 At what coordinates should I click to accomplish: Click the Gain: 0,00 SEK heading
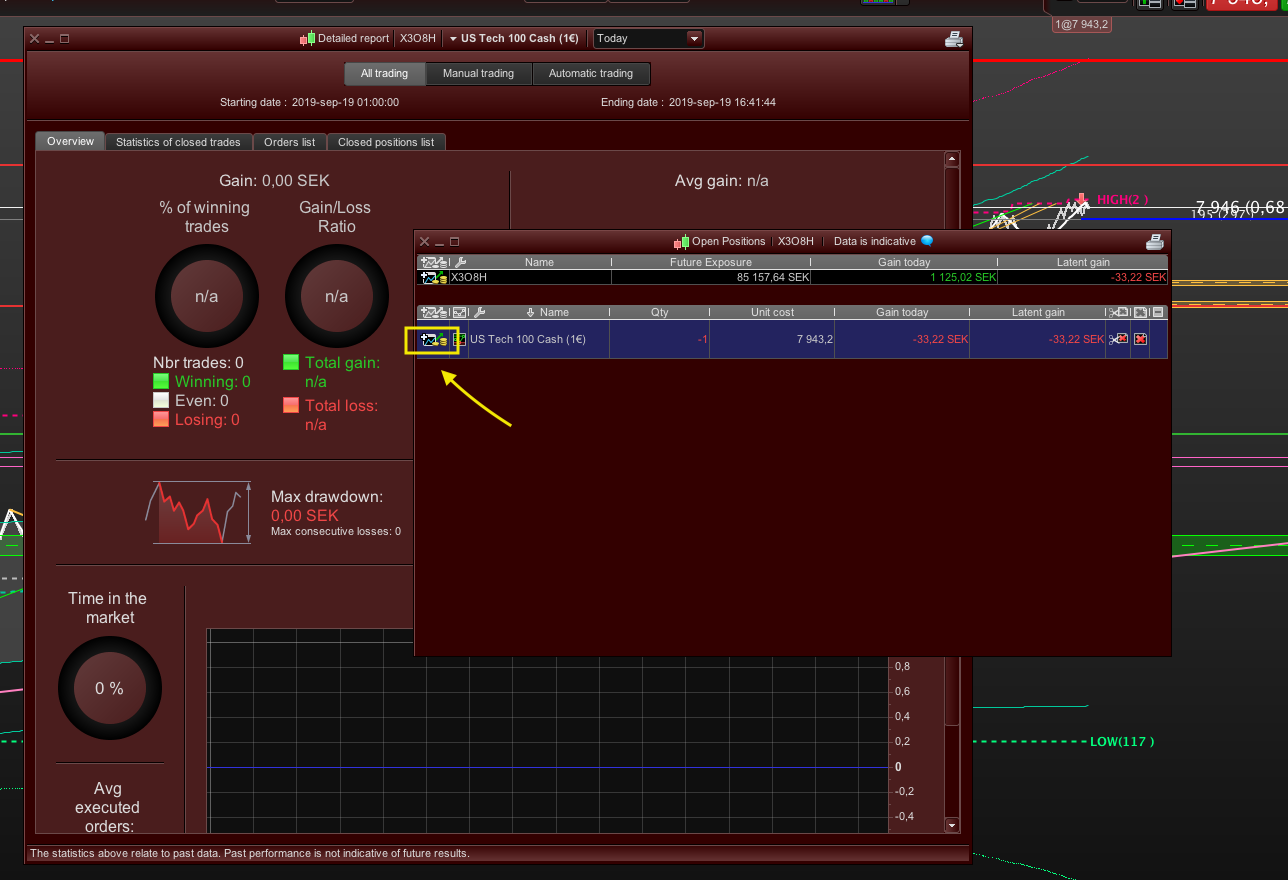click(x=275, y=181)
